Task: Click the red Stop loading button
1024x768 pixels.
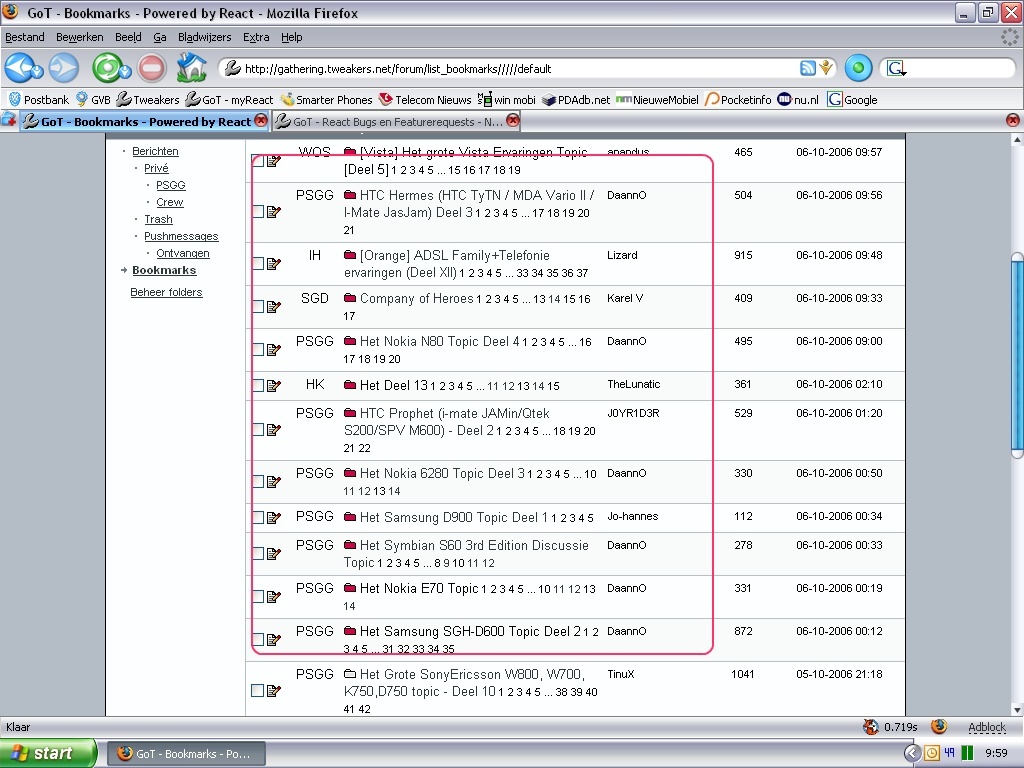Action: [x=152, y=68]
